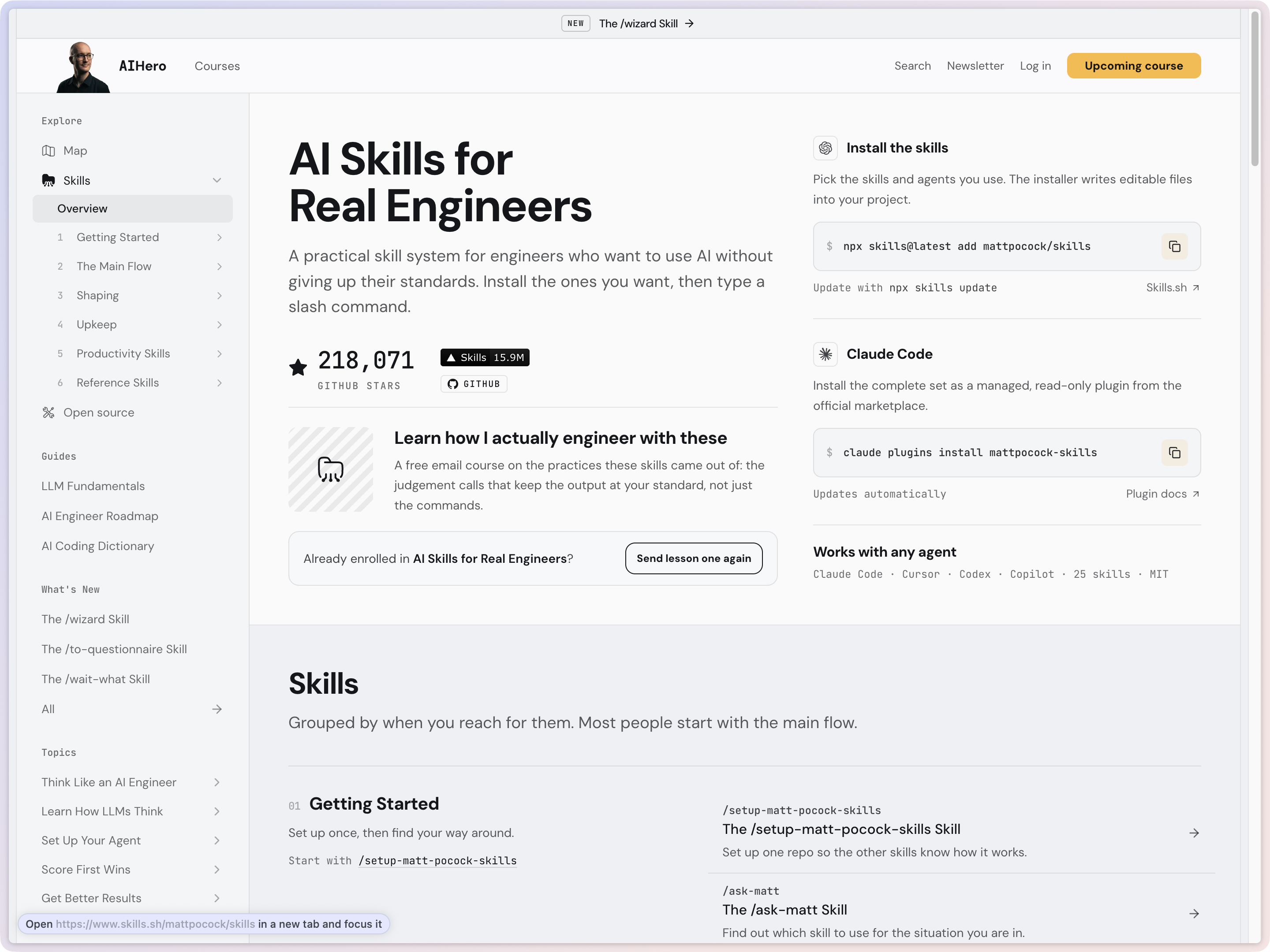Click the OpenAI-style icon beside Install the skills
This screenshot has height=952, width=1270.
[x=825, y=148]
